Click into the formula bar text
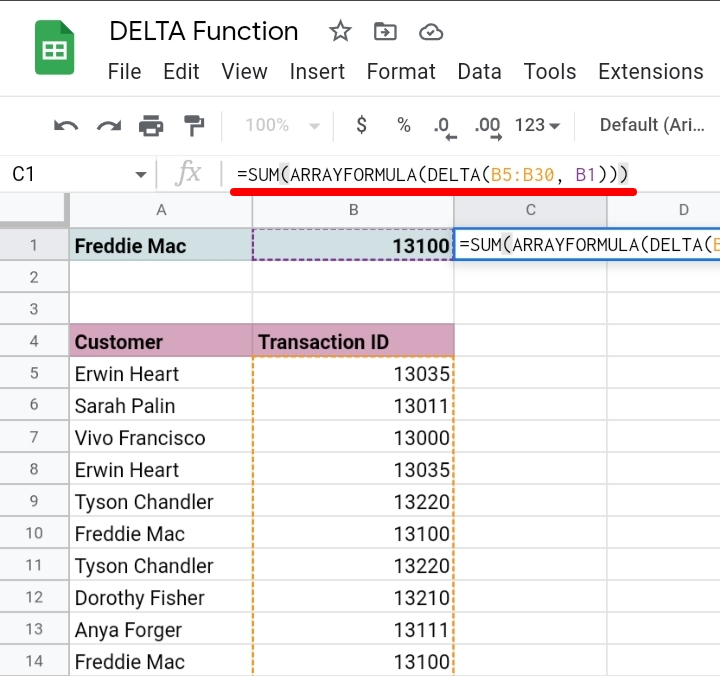 point(432,175)
